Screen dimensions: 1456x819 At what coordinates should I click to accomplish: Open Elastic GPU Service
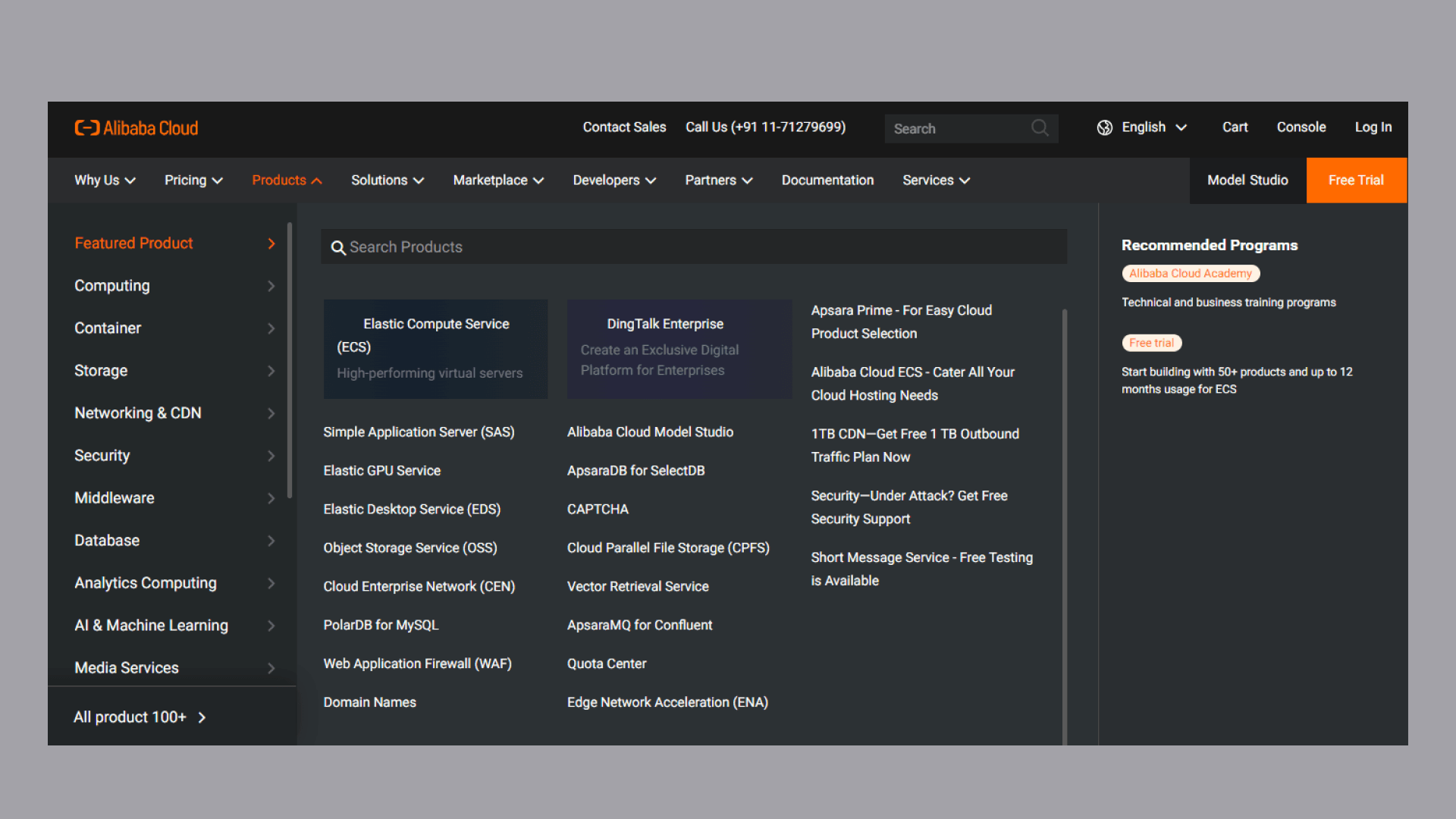coord(381,471)
